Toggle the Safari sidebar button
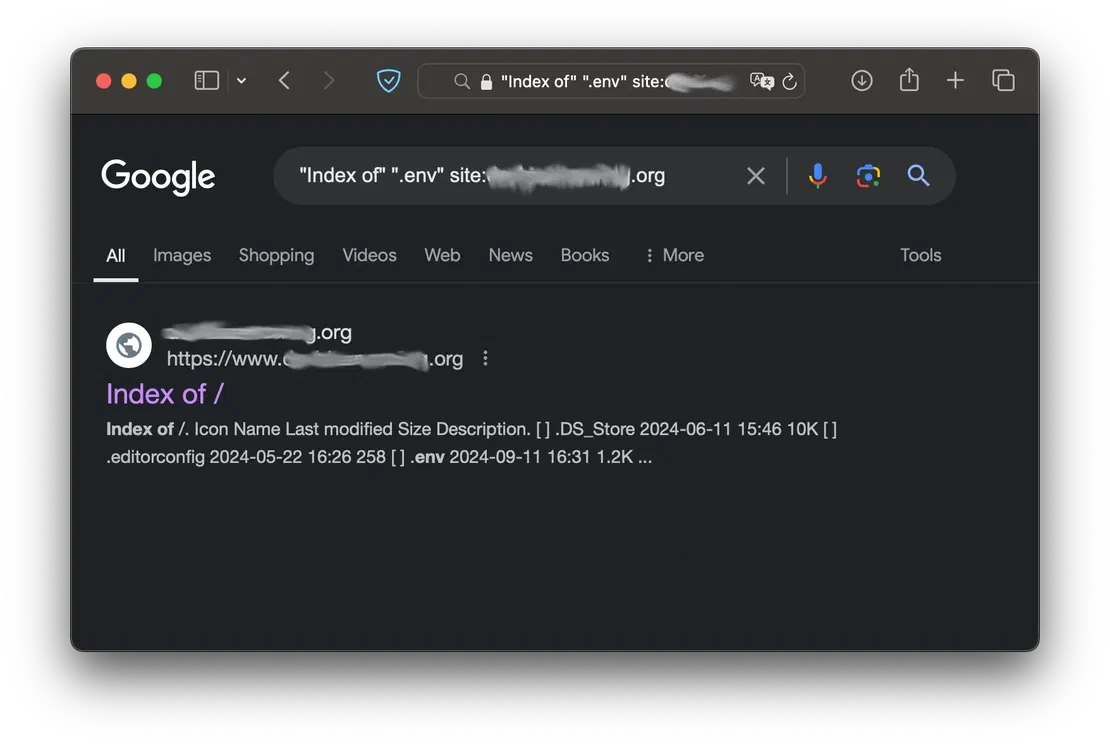This screenshot has height=745, width=1110. (x=206, y=81)
